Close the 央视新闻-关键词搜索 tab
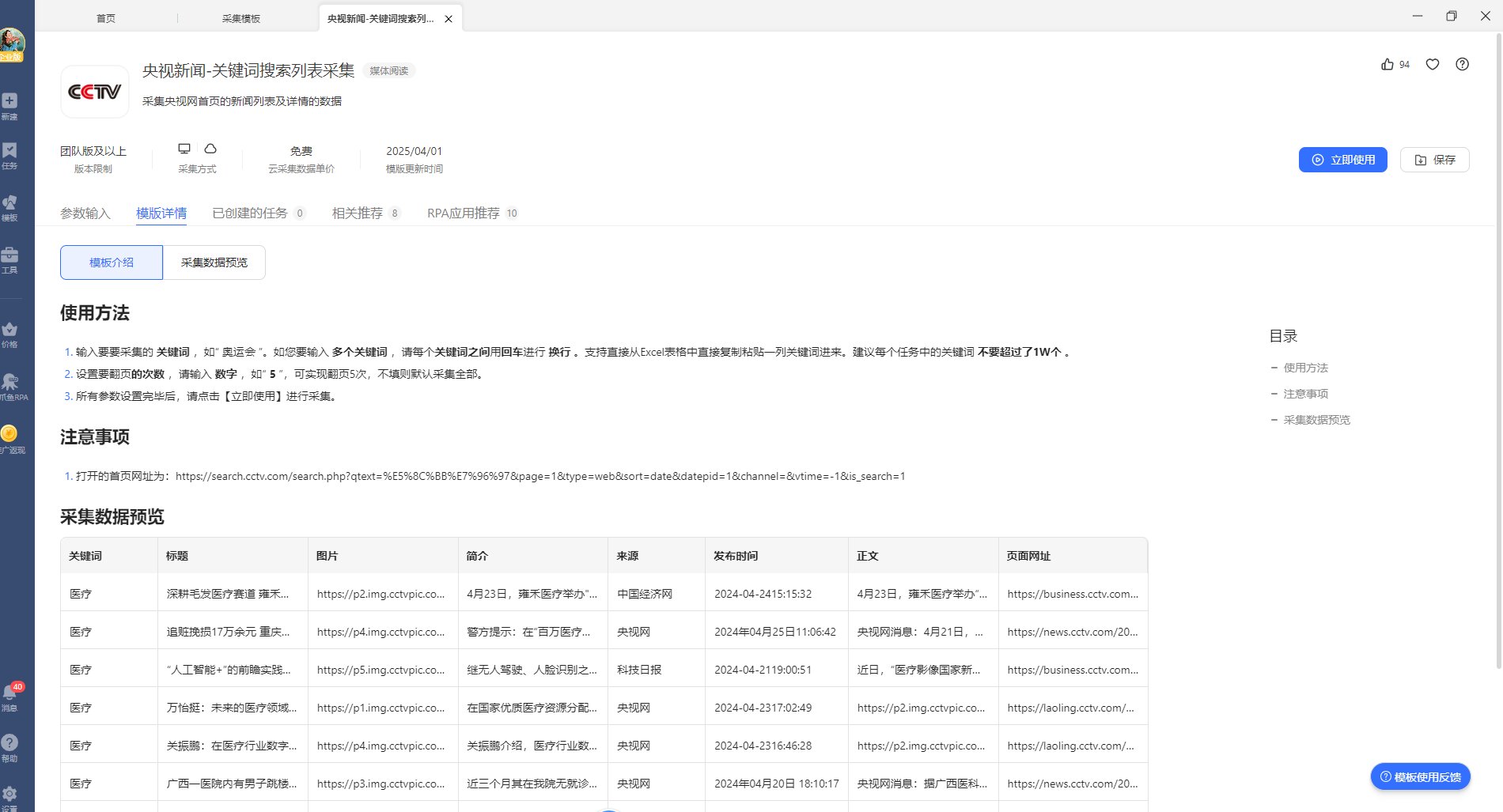This screenshot has width=1503, height=812. (449, 19)
